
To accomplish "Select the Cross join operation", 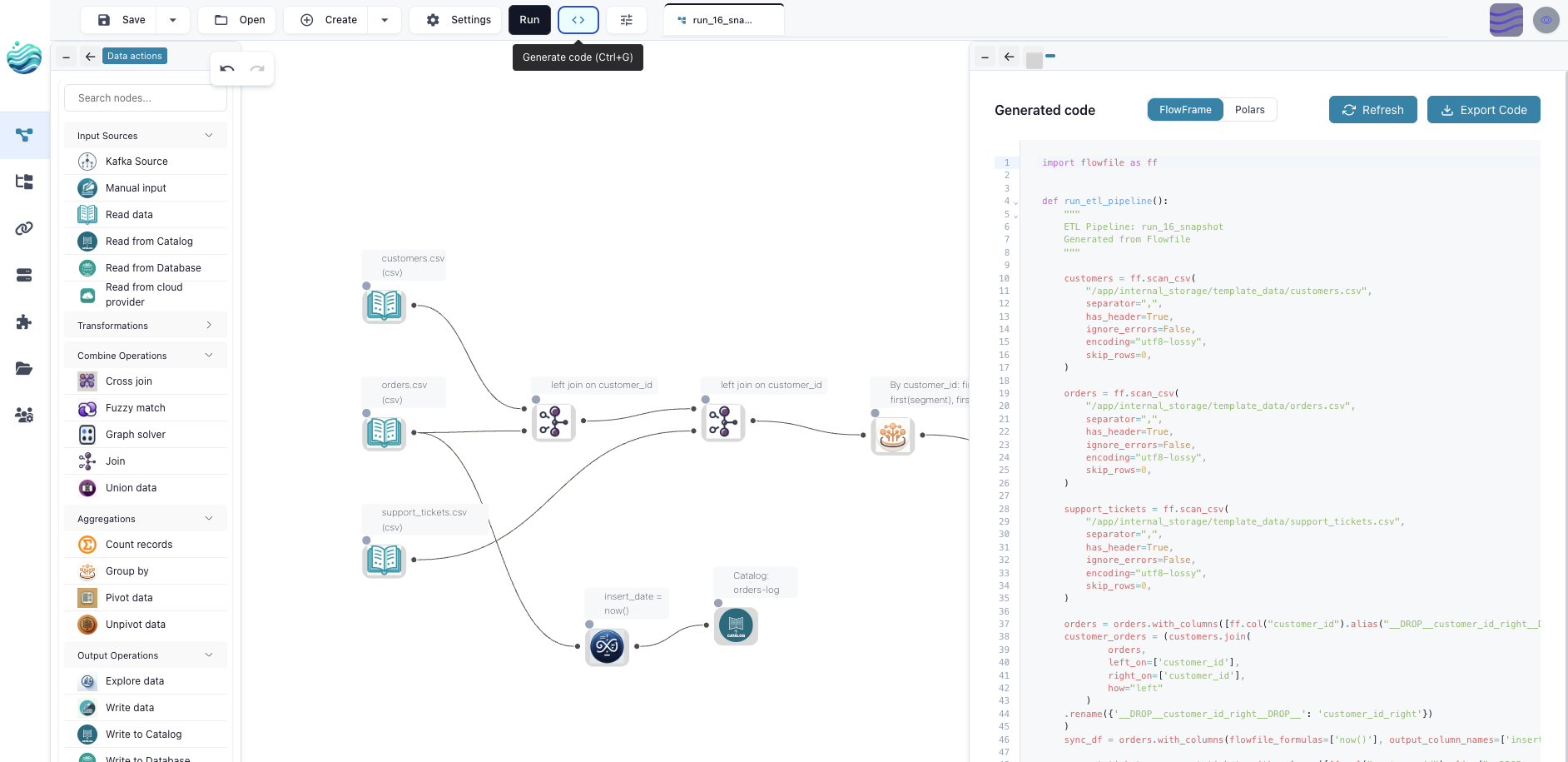I will click(x=128, y=381).
